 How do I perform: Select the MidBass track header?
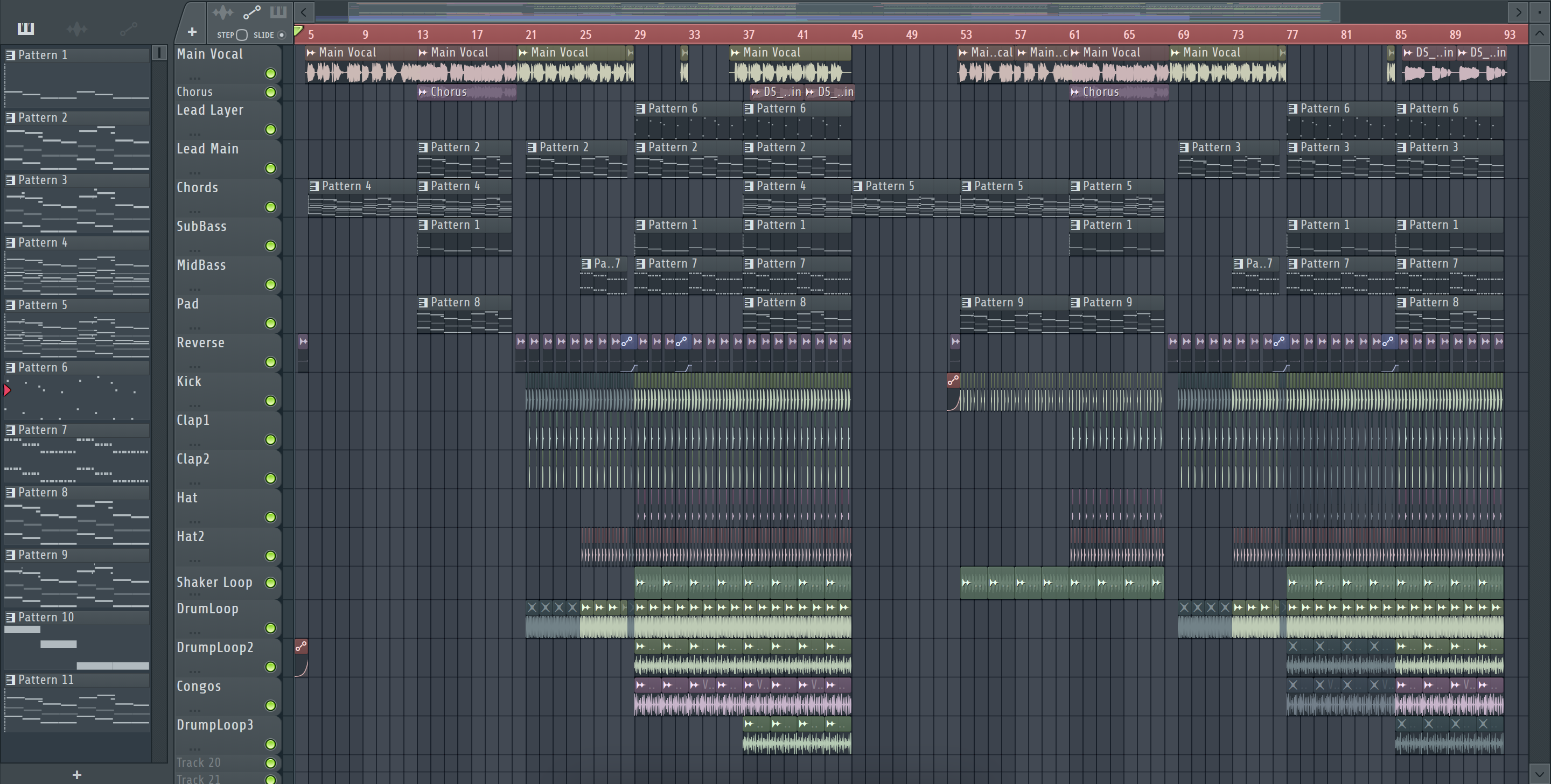pos(228,275)
